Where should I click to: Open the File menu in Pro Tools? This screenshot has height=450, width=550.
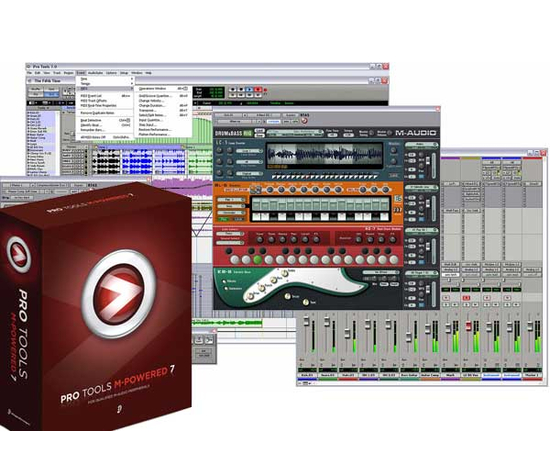coord(30,73)
